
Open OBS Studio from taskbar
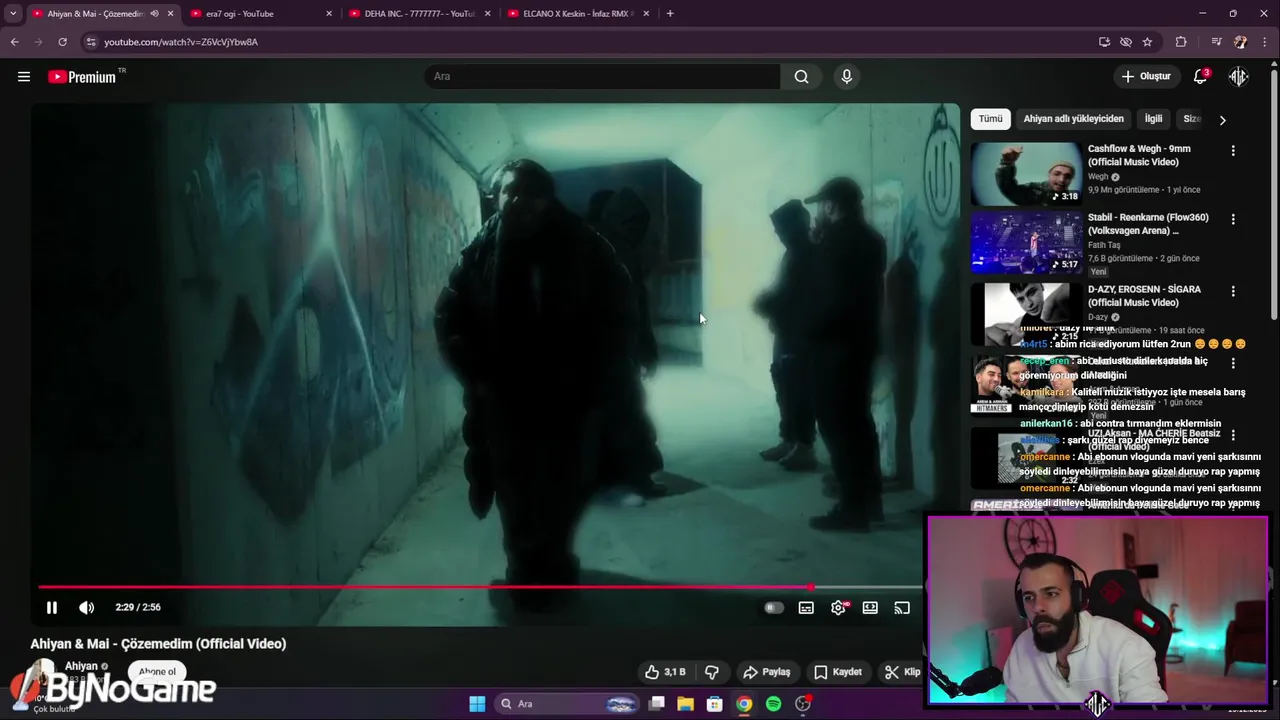click(x=803, y=704)
